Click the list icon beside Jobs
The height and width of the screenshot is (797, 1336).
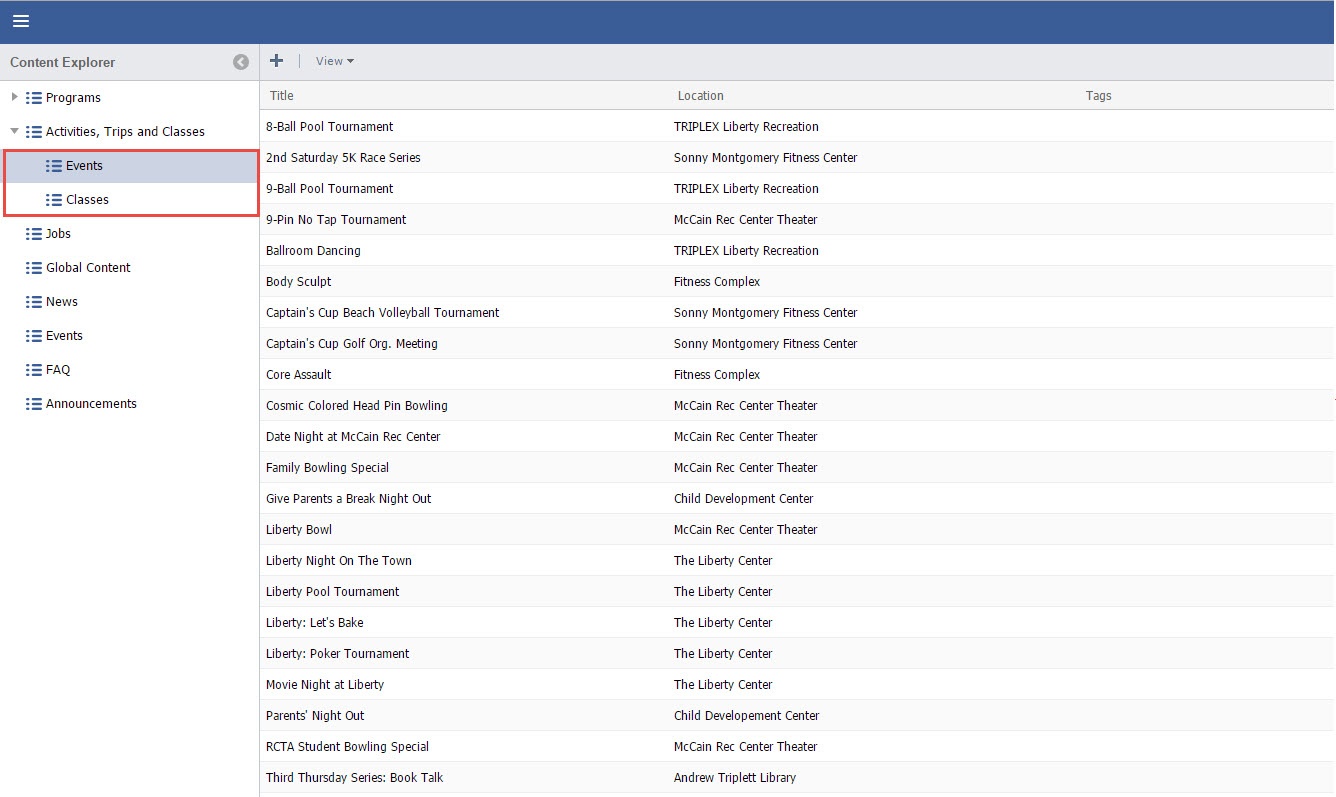[x=34, y=234]
